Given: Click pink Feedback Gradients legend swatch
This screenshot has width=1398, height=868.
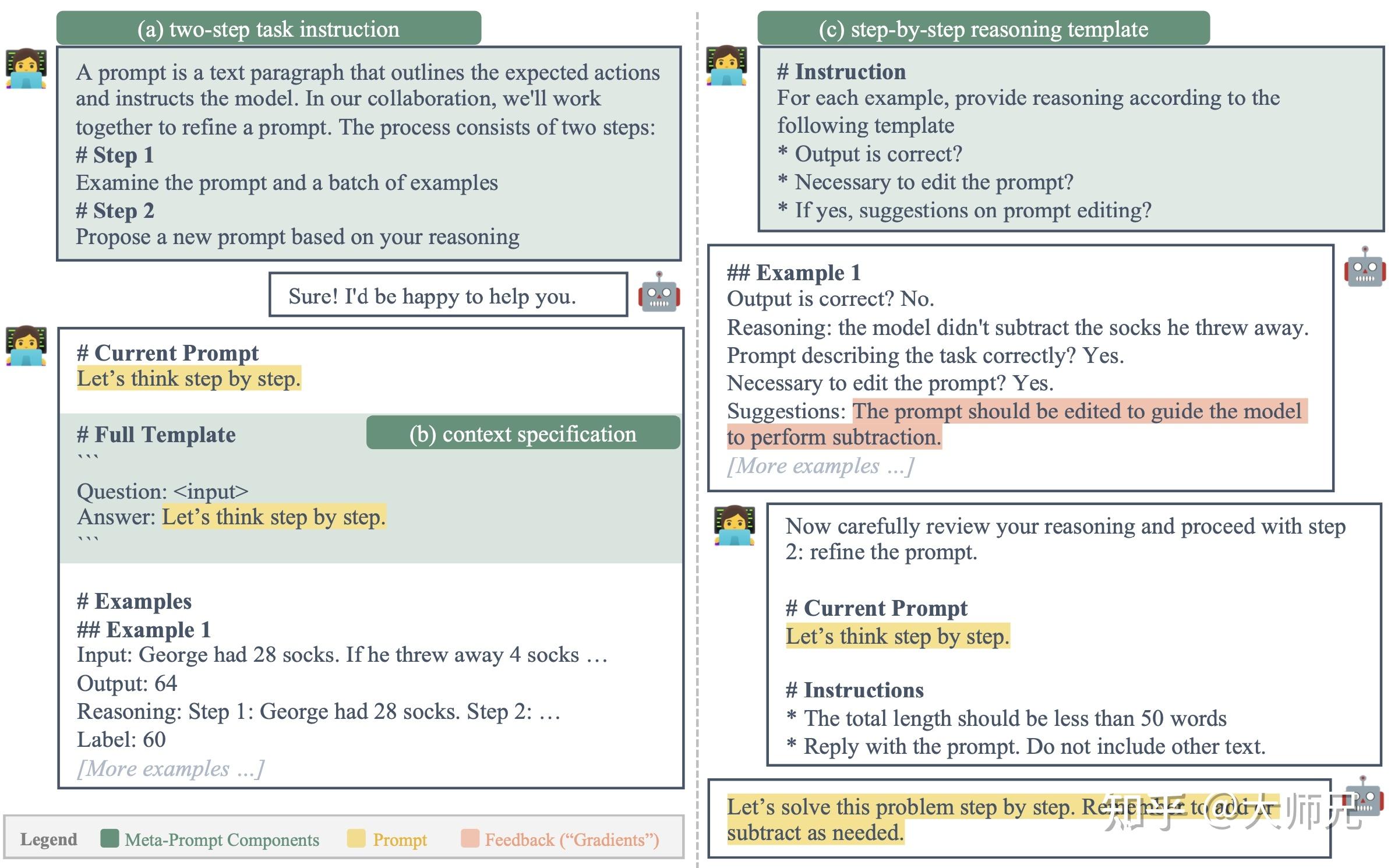Looking at the screenshot, I should [469, 839].
